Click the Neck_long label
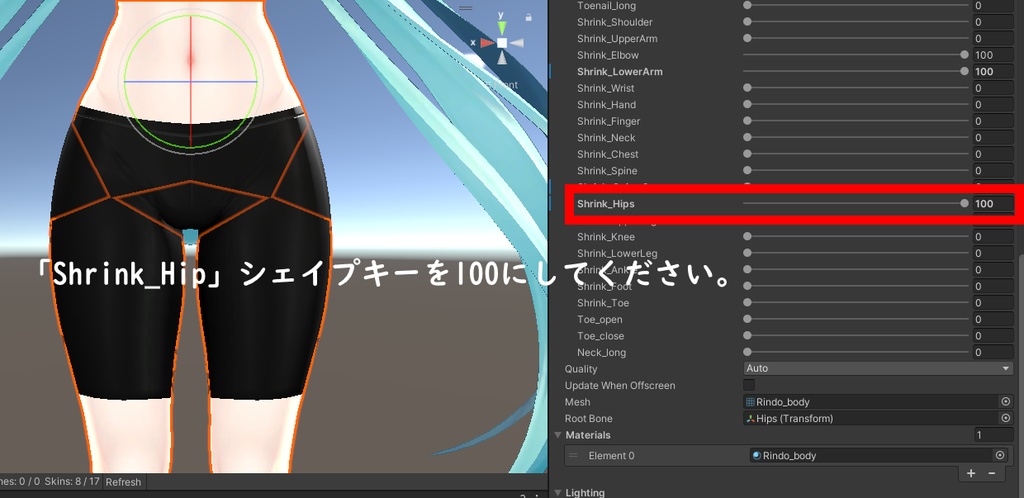 point(601,352)
